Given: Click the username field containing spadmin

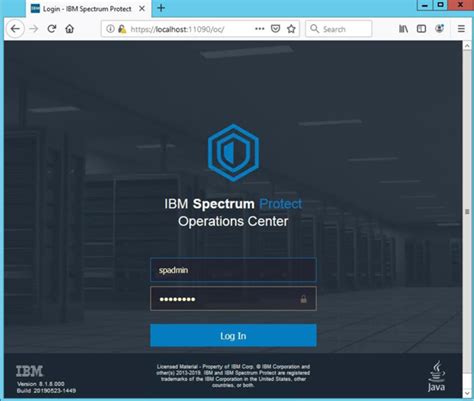Looking at the screenshot, I should (x=233, y=270).
